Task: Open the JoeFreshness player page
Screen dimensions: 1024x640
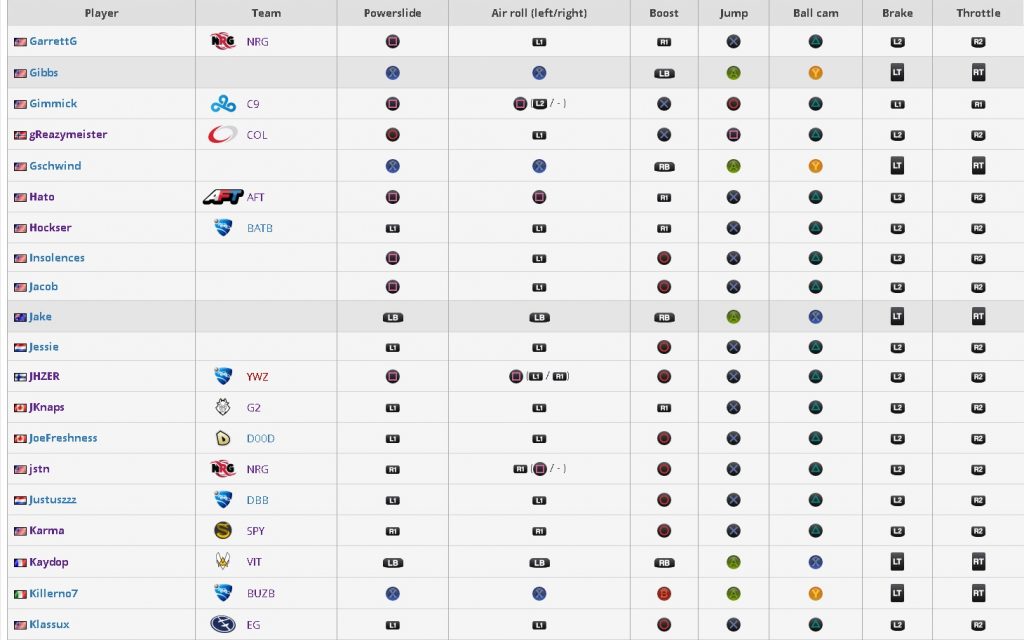Action: 63,438
